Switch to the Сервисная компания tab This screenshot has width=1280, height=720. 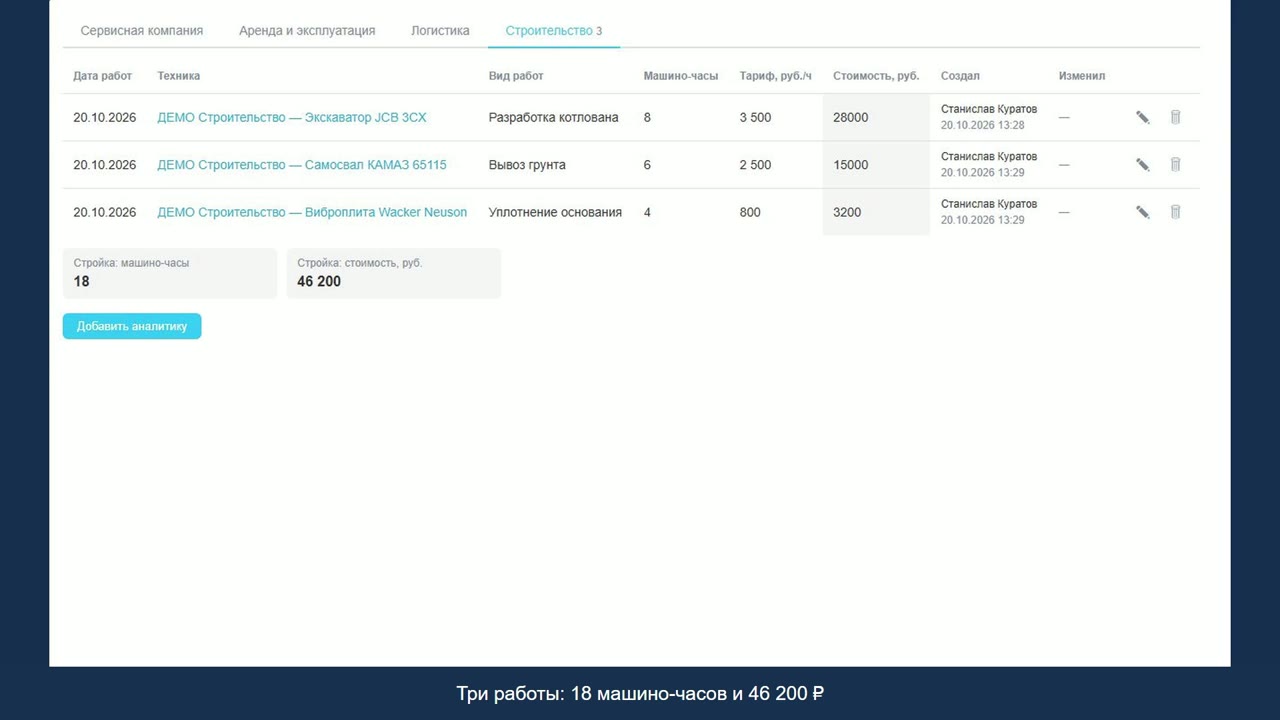click(142, 31)
